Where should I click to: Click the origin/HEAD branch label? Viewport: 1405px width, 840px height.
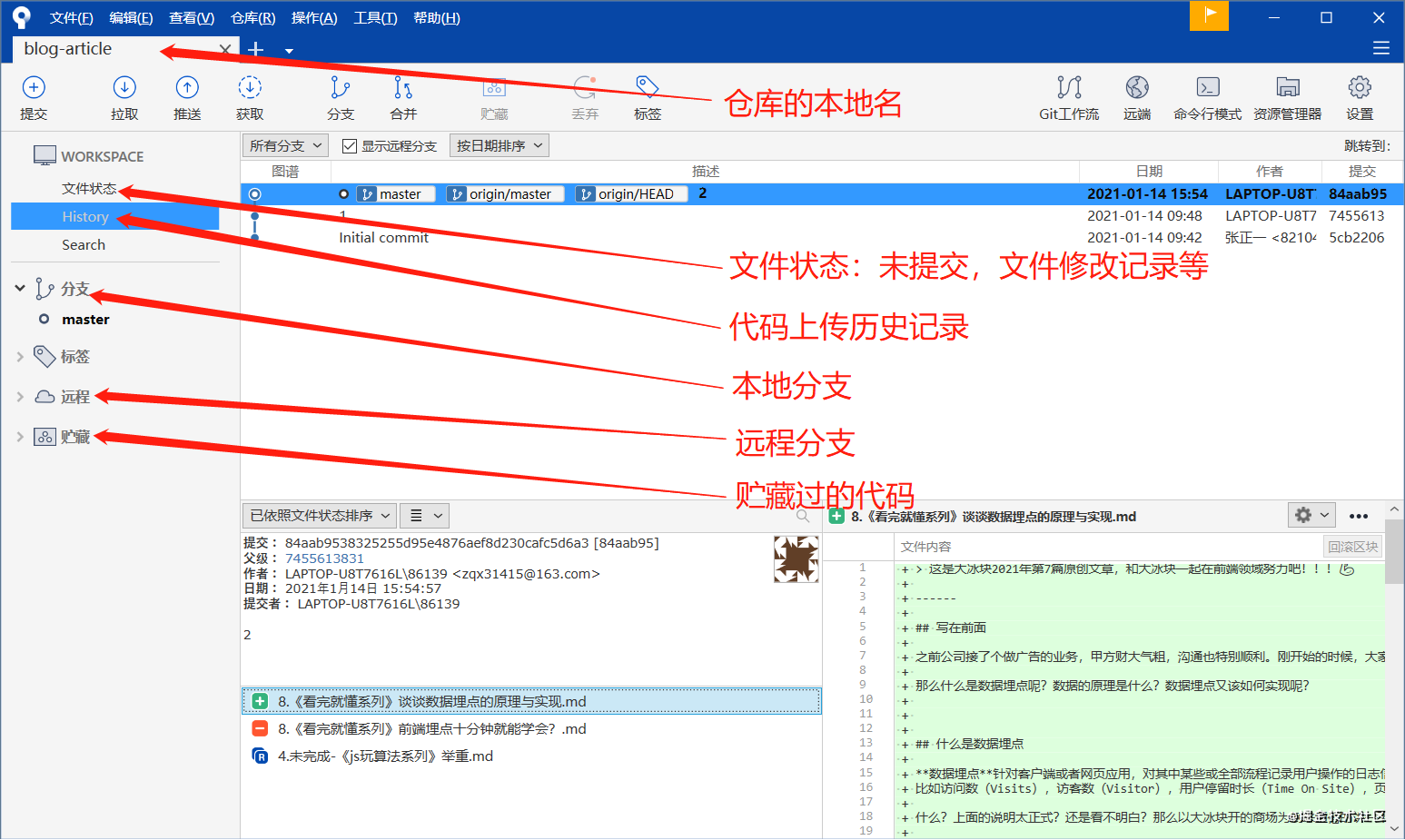[630, 193]
